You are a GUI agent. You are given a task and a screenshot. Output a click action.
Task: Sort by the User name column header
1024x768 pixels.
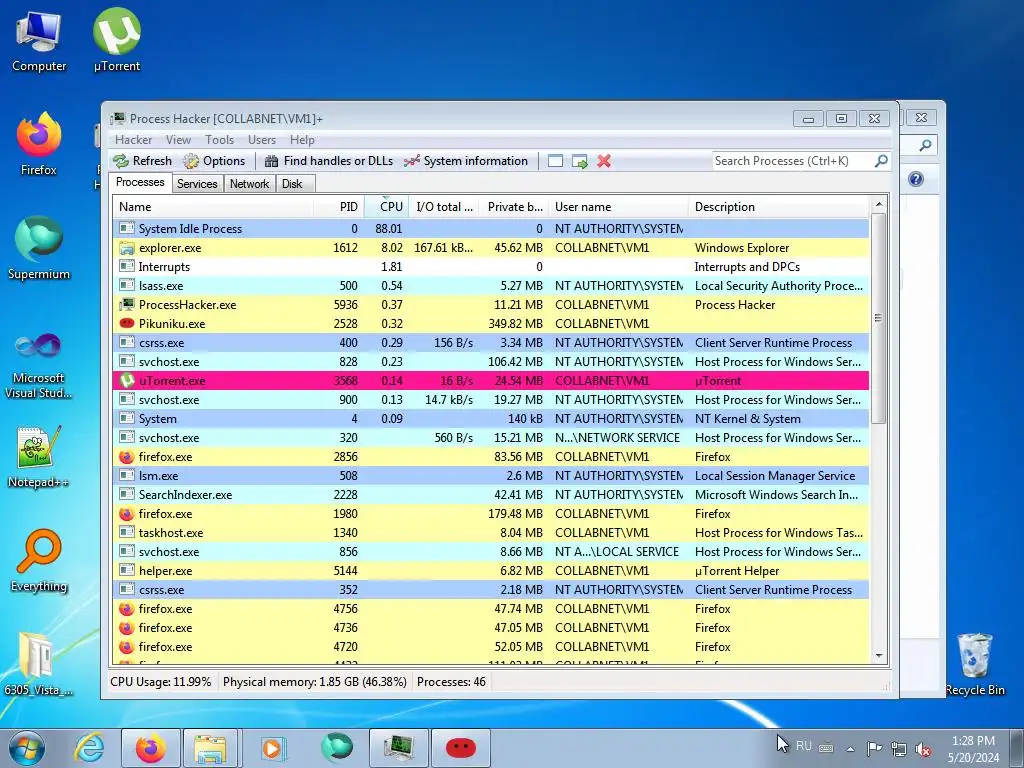pos(618,207)
